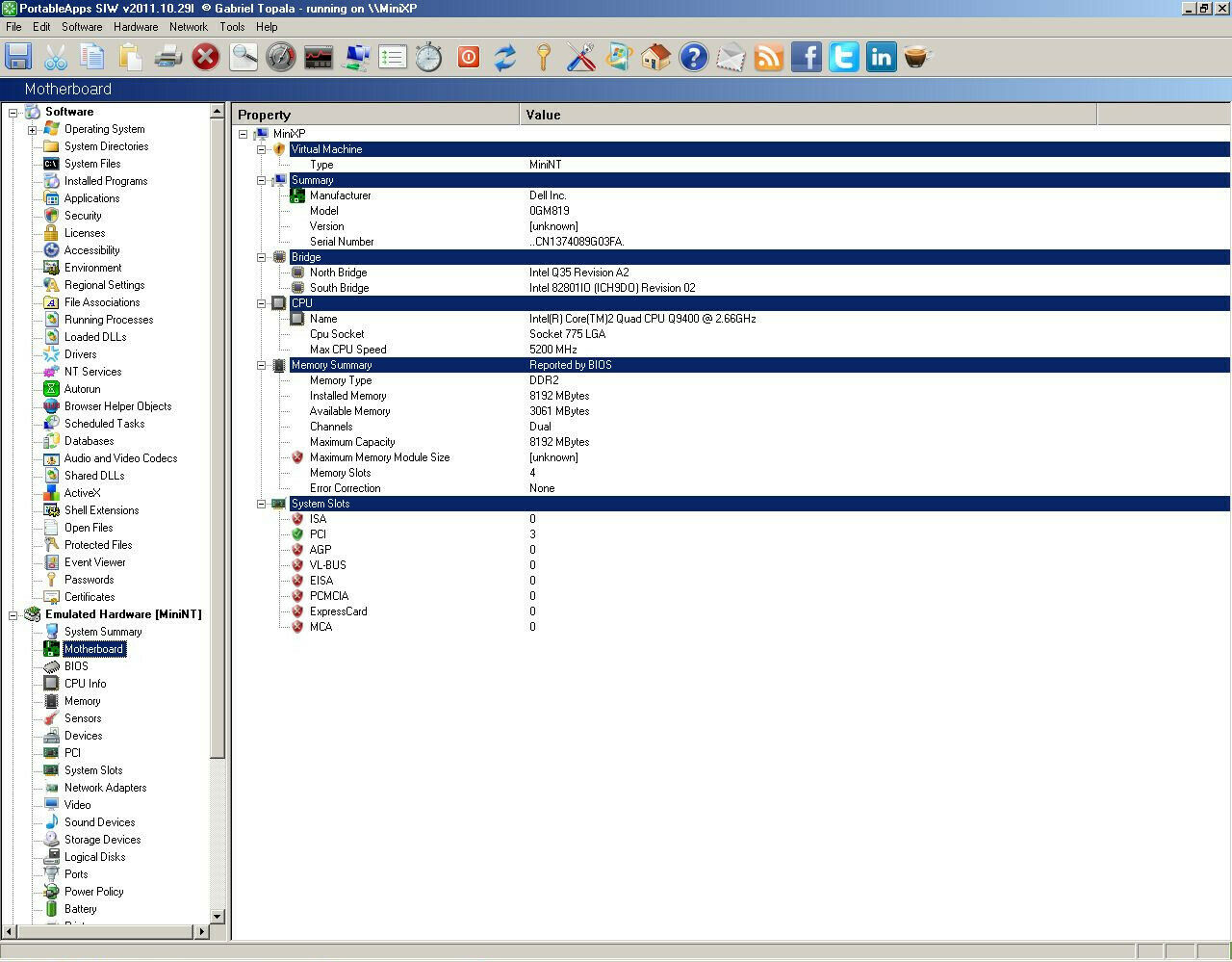Open the Help menu
Screen dimensions: 1232x962
(x=267, y=27)
